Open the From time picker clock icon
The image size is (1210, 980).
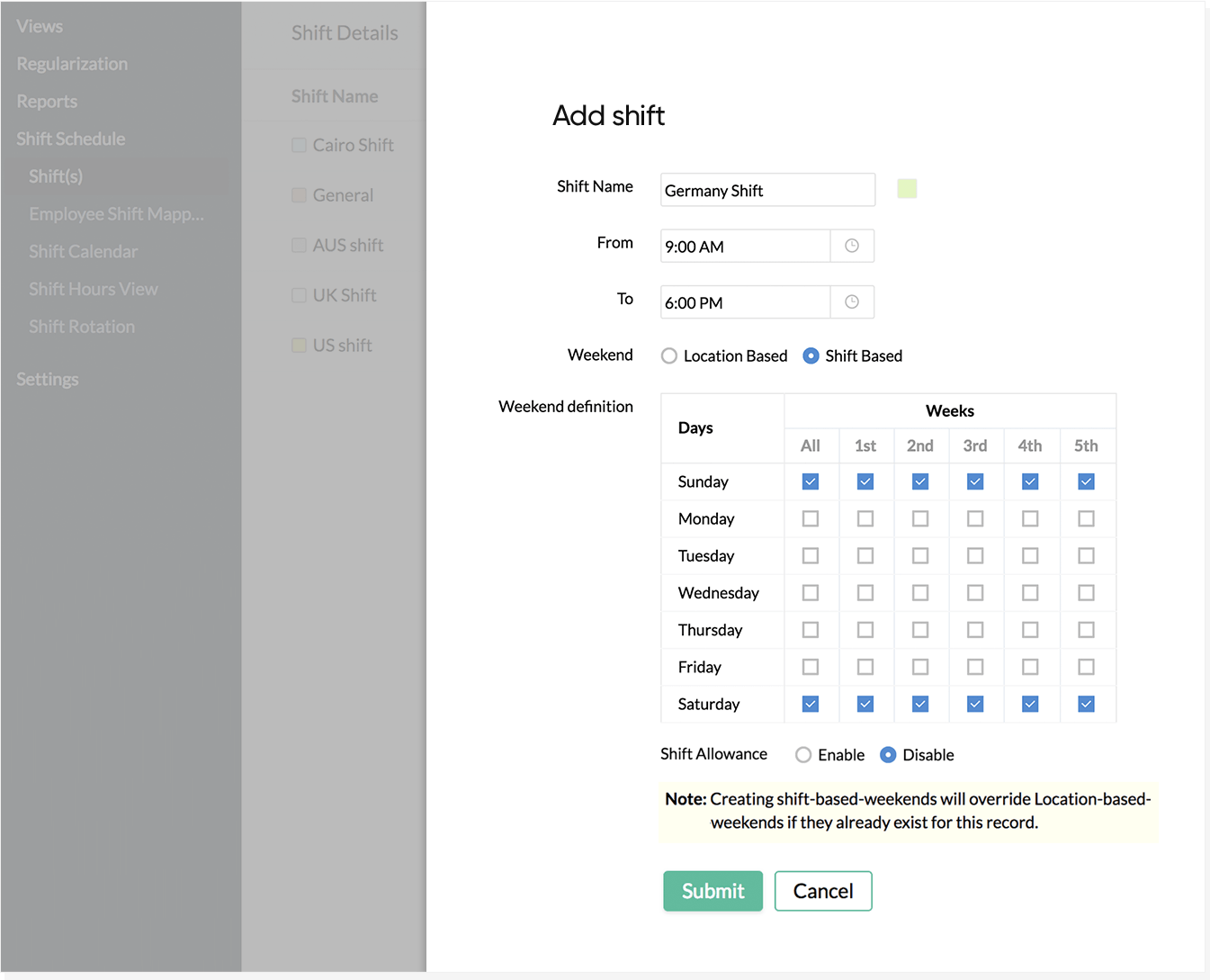(851, 246)
